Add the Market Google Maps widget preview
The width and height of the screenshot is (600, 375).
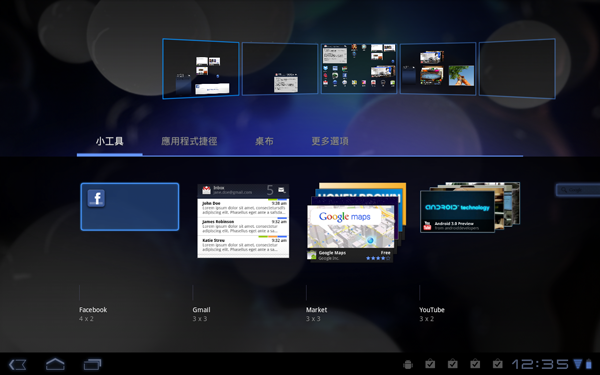357,222
